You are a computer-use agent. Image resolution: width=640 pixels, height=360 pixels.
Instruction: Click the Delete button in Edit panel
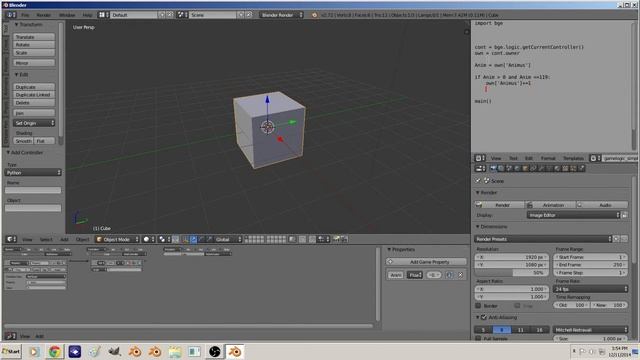34,102
